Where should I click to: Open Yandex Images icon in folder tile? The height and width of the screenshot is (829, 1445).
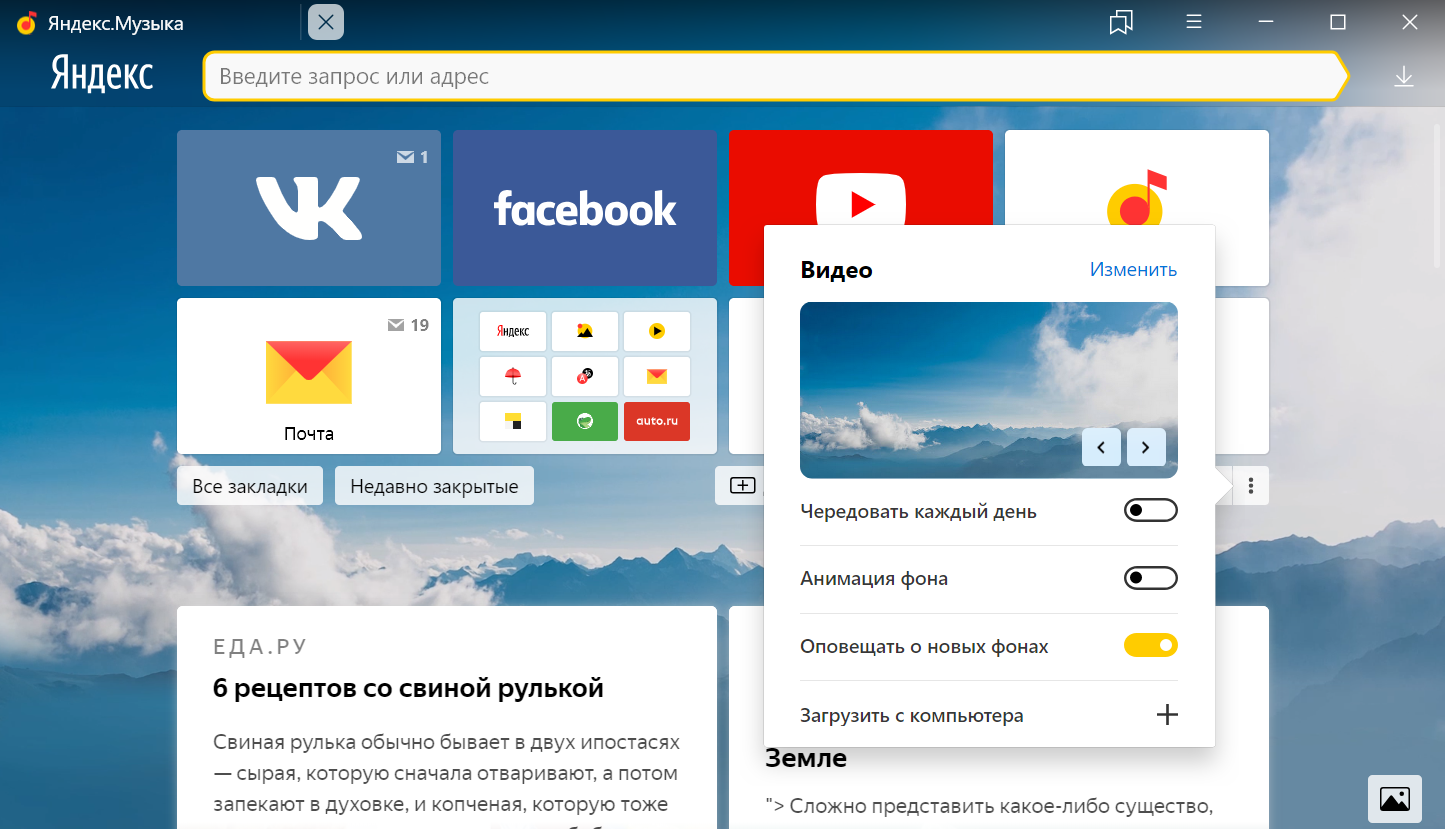click(x=585, y=331)
